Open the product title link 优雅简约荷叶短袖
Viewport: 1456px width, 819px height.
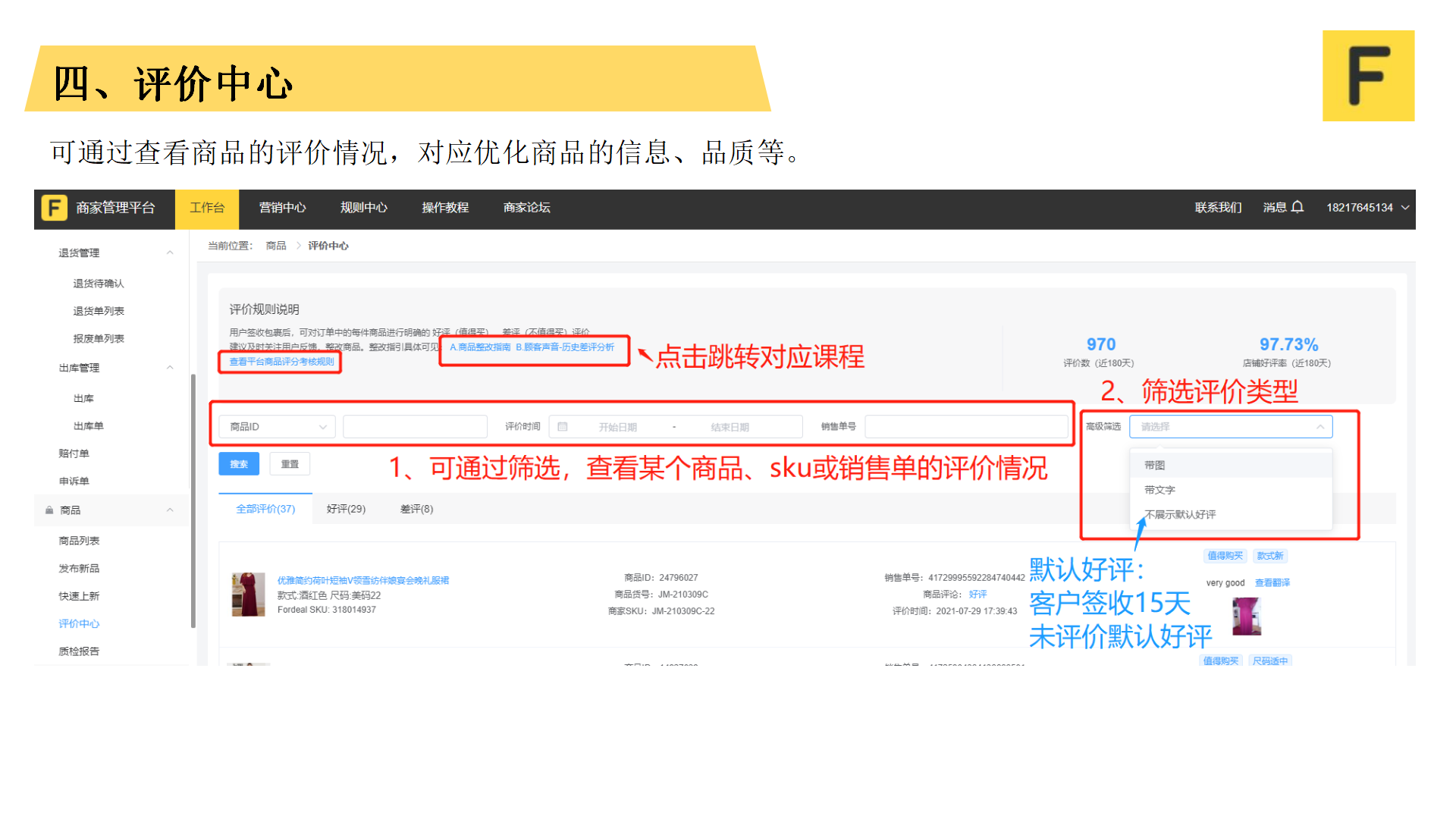tap(362, 581)
